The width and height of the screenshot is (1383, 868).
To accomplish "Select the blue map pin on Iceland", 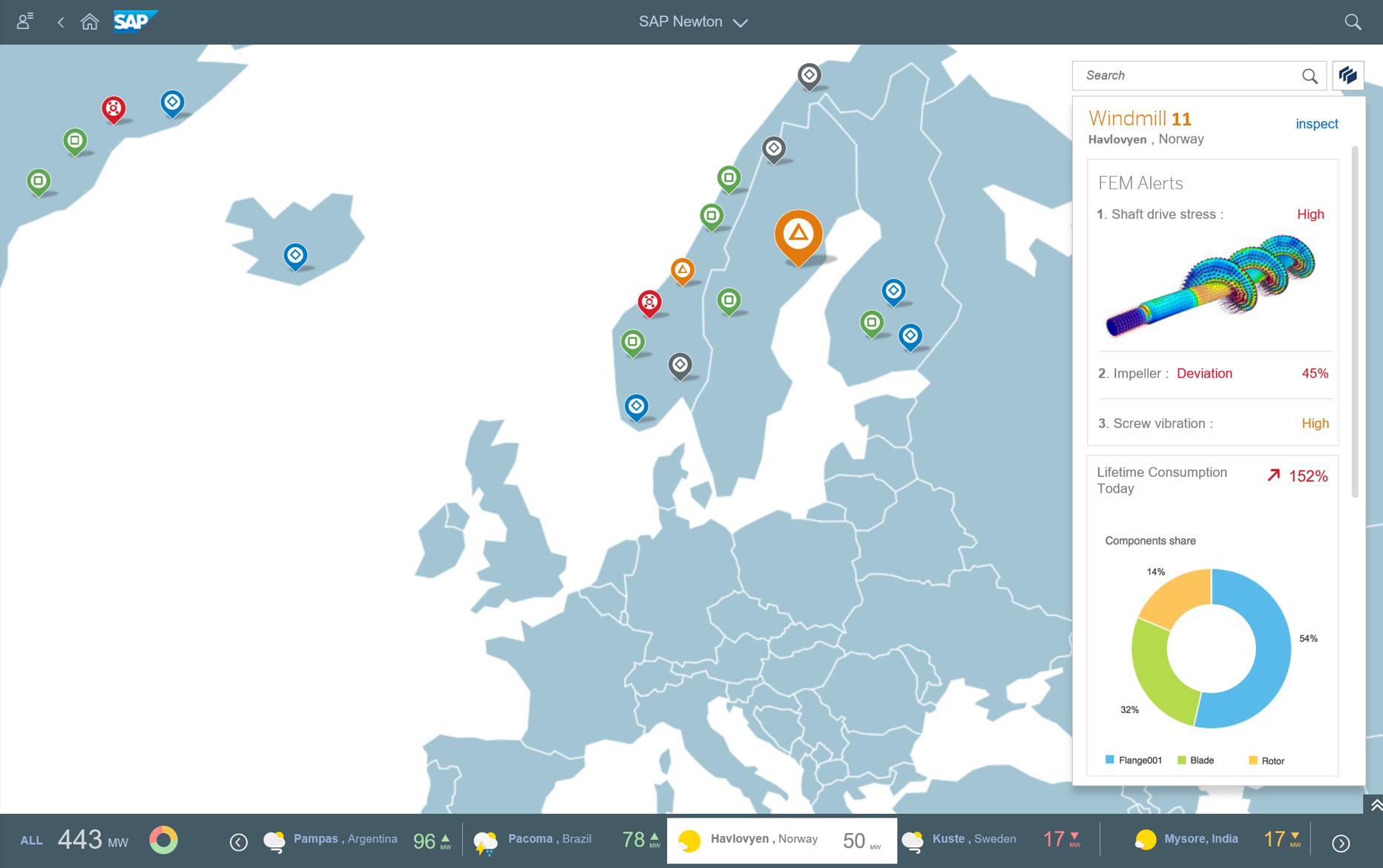I will pos(295,256).
